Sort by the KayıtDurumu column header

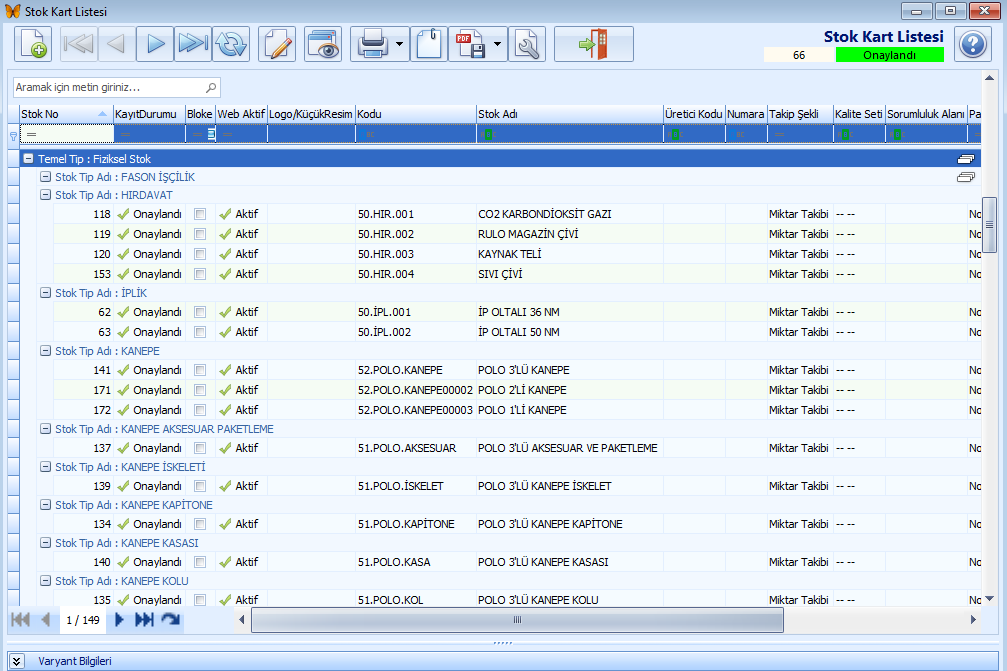coord(149,114)
